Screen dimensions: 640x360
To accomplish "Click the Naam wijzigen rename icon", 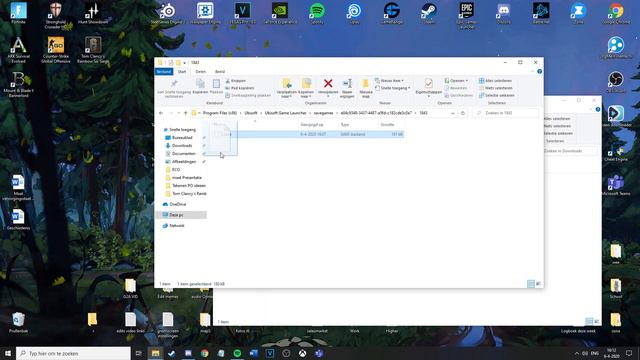I will pos(347,84).
